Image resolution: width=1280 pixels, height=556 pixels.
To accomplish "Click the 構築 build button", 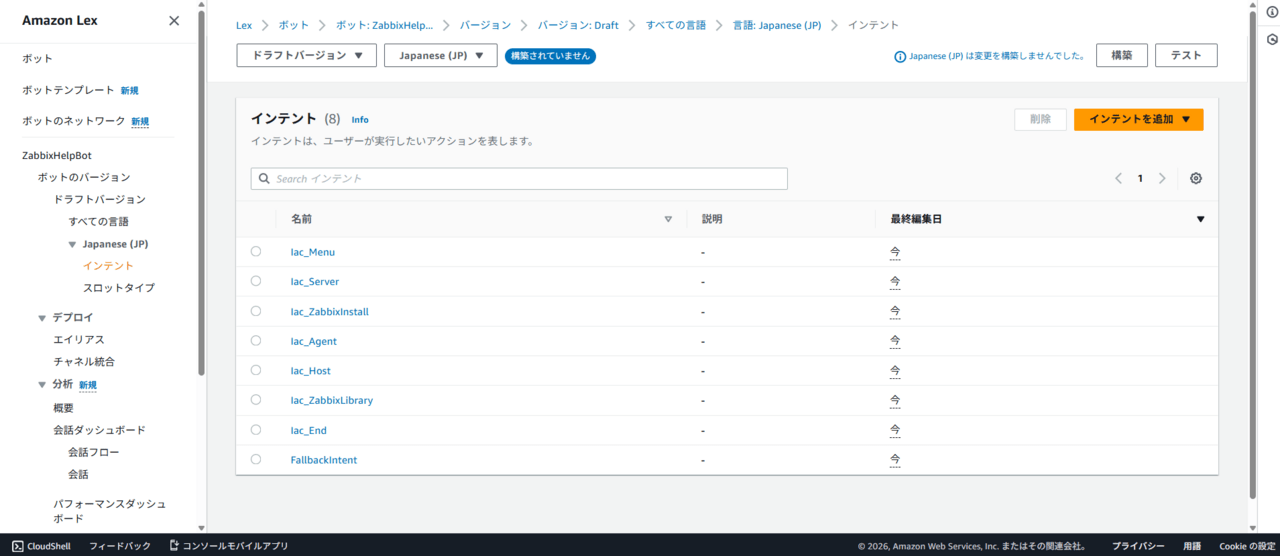I will click(x=1121, y=55).
